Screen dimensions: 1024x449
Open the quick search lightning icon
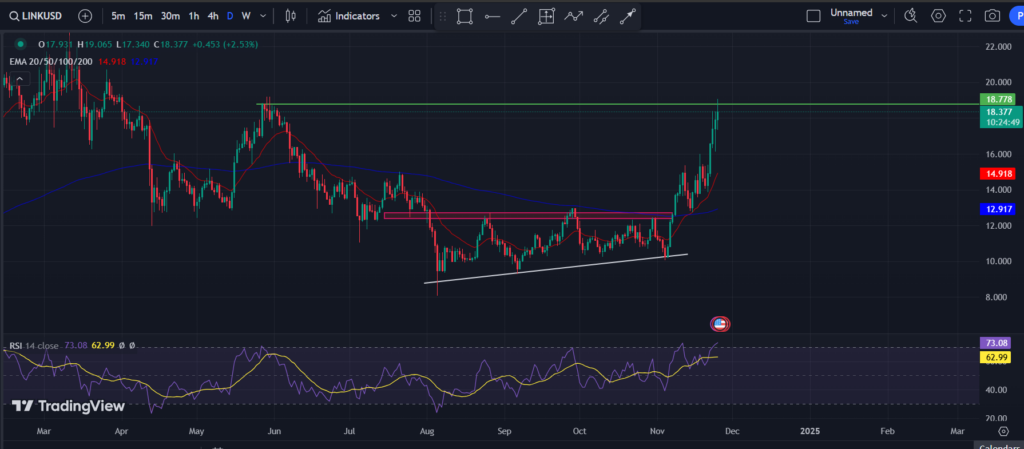pos(910,16)
